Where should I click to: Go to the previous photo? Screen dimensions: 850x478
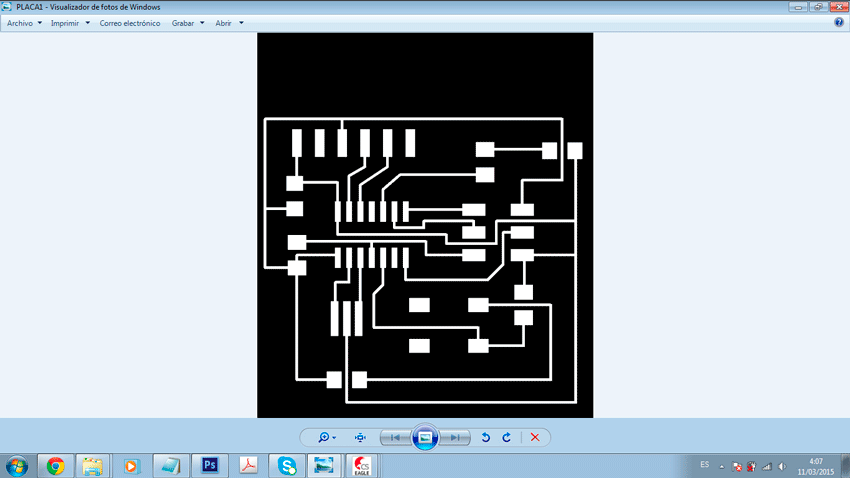395,437
